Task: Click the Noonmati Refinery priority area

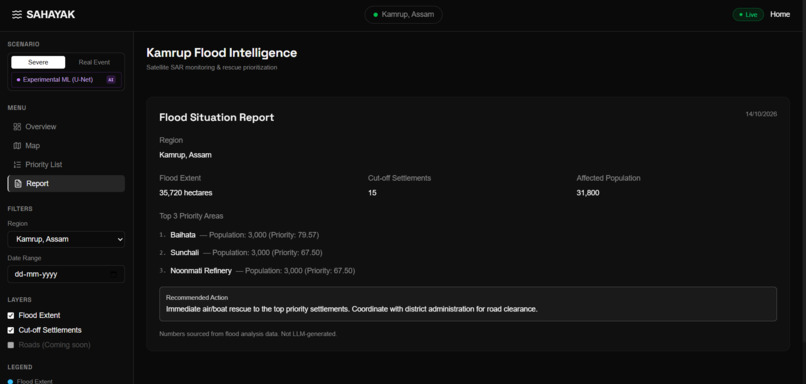Action: 201,270
